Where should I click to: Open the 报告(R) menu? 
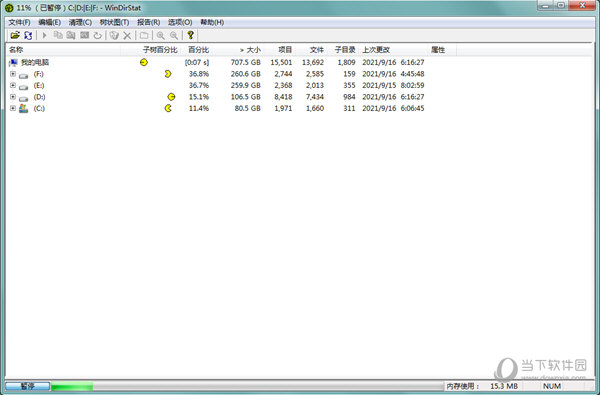pos(148,22)
